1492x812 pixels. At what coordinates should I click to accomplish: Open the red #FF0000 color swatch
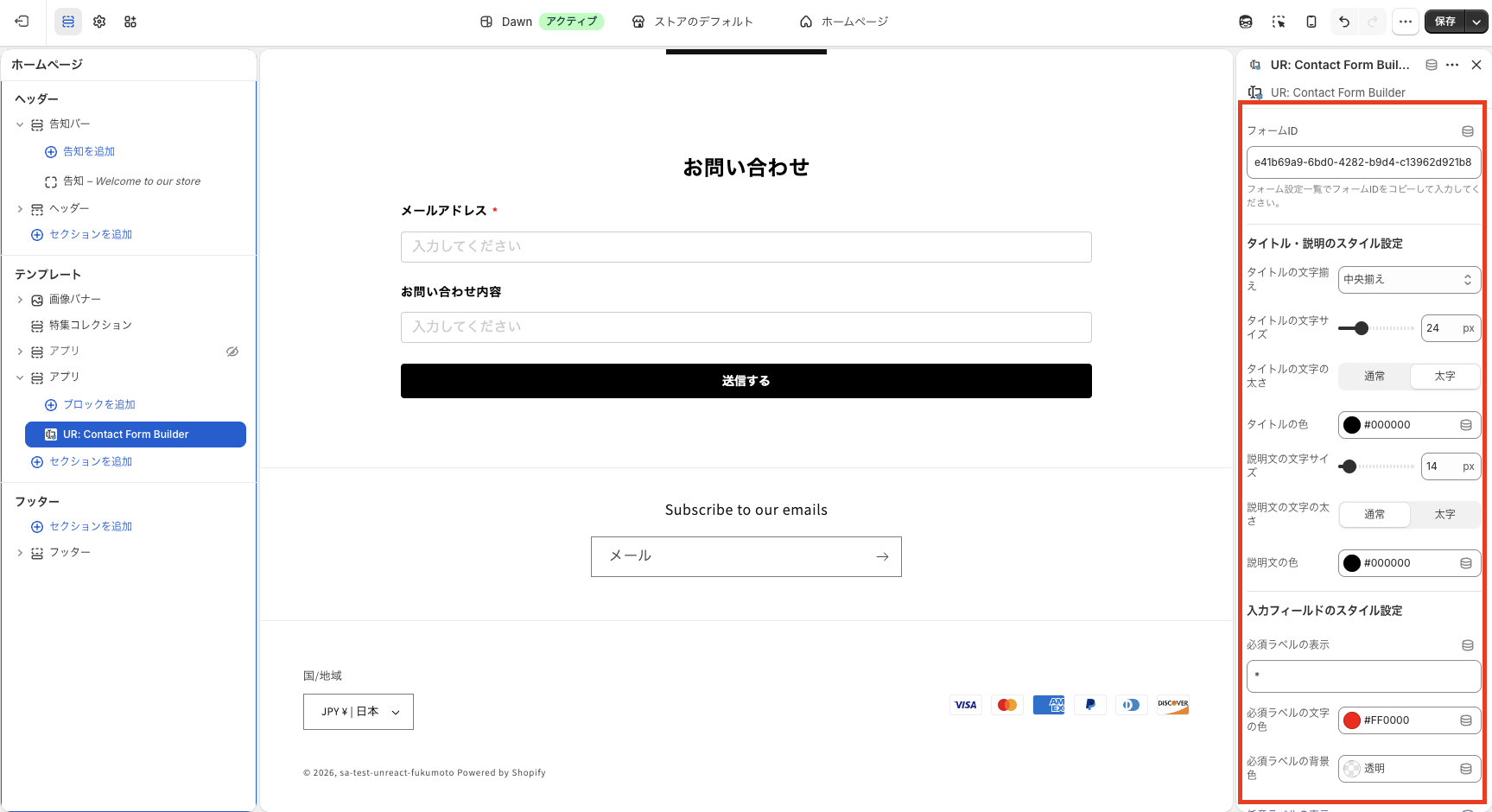tap(1352, 720)
